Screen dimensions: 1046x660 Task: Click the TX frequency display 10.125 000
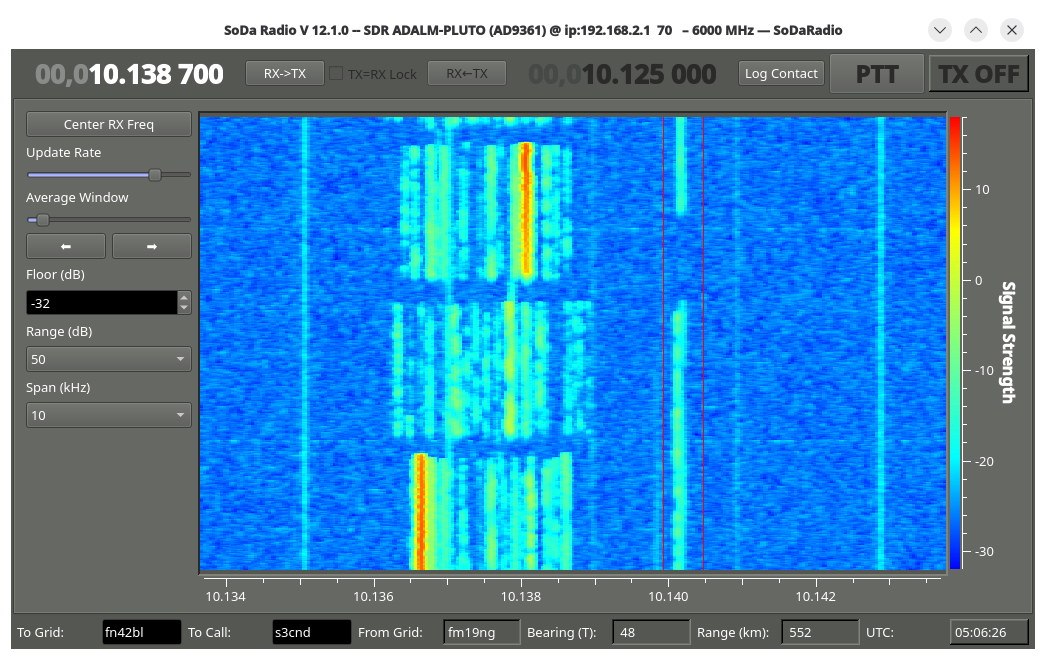click(622, 74)
